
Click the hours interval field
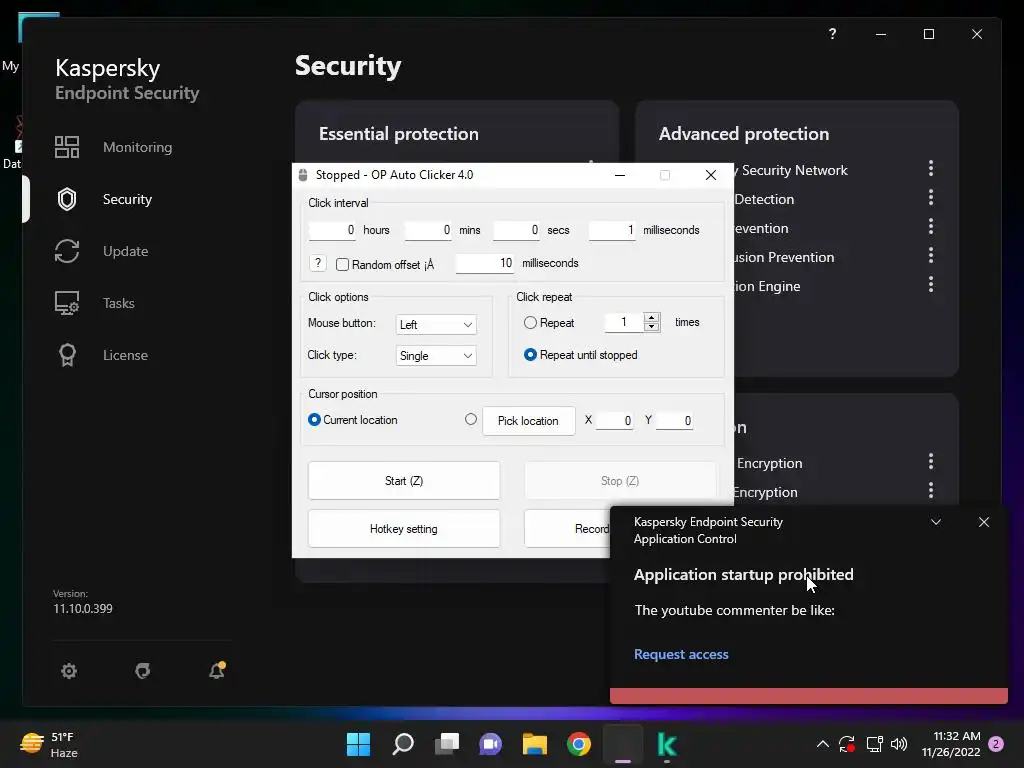332,230
